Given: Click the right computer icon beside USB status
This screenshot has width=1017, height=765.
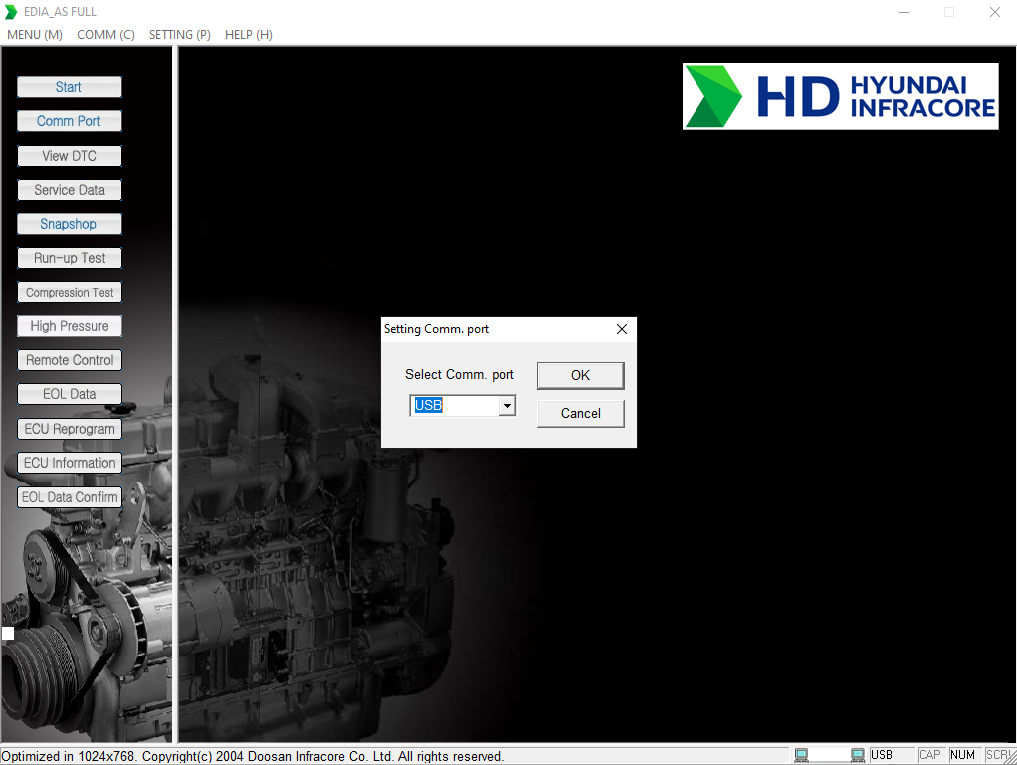Looking at the screenshot, I should [857, 755].
